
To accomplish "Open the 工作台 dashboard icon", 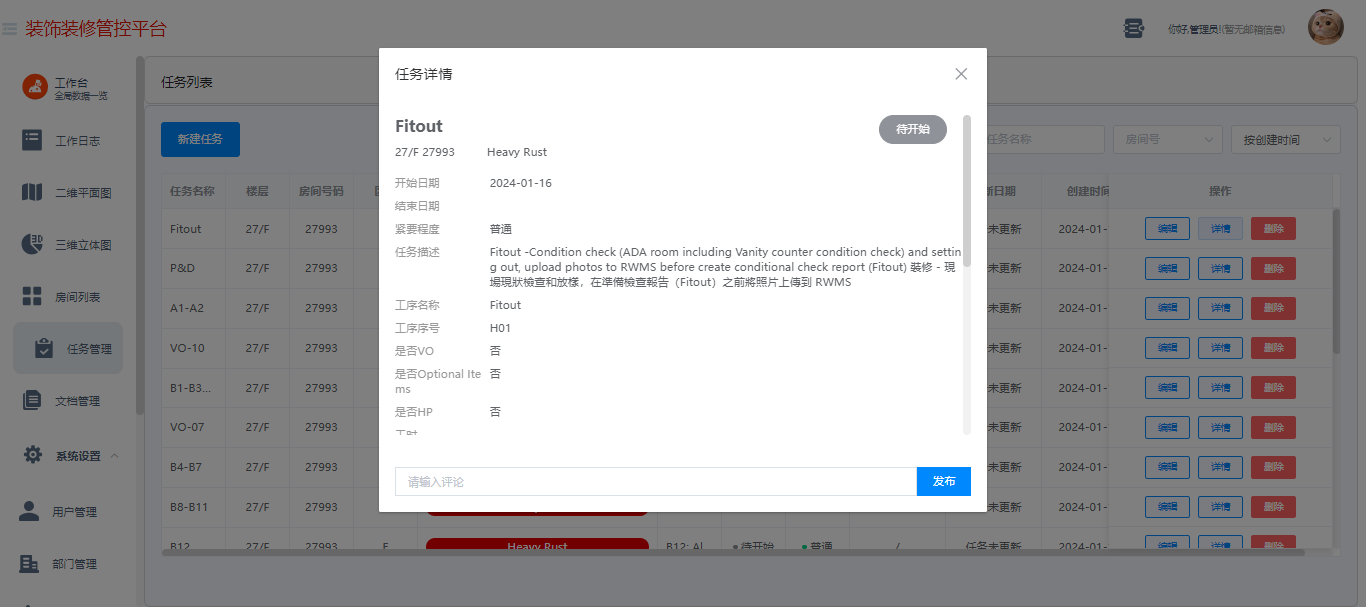I will coord(35,87).
